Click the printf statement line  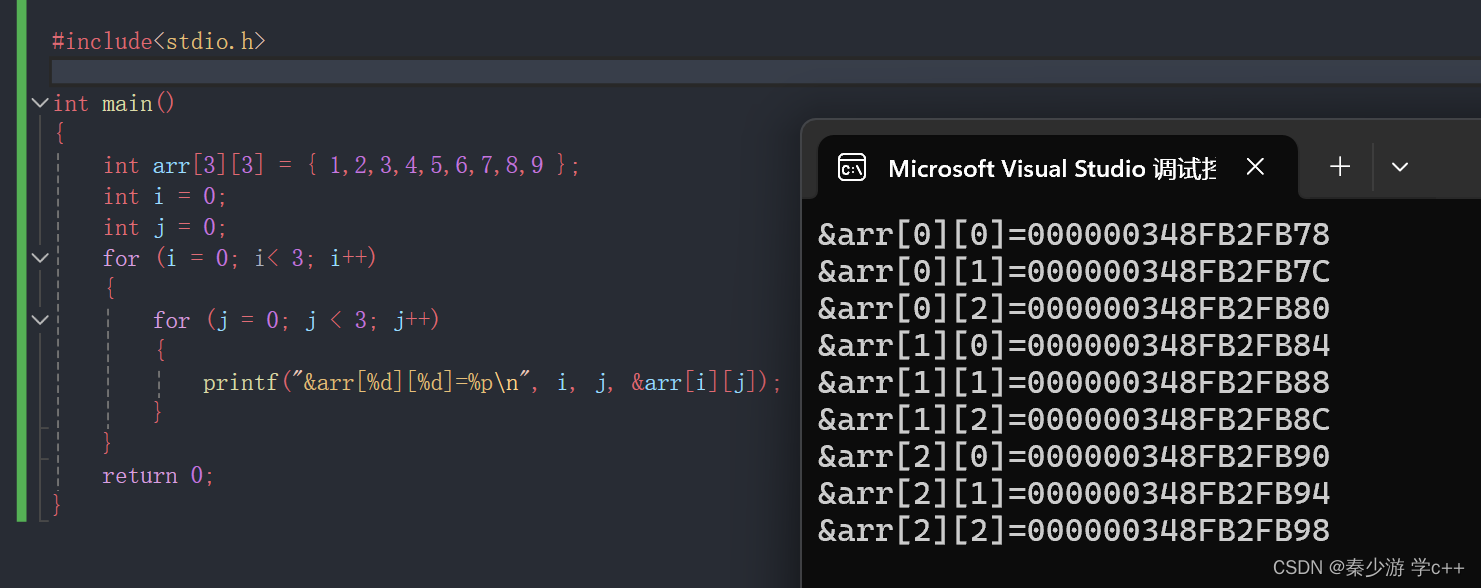point(492,382)
